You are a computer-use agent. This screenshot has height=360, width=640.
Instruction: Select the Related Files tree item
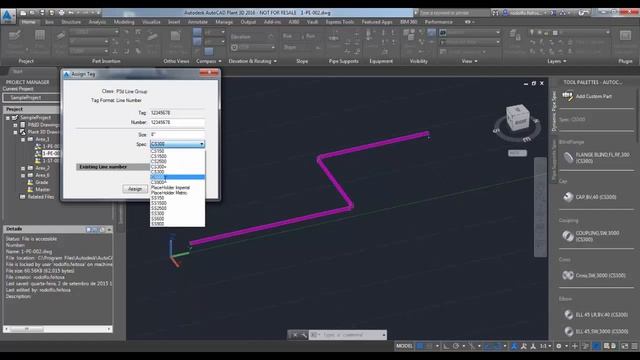40,197
